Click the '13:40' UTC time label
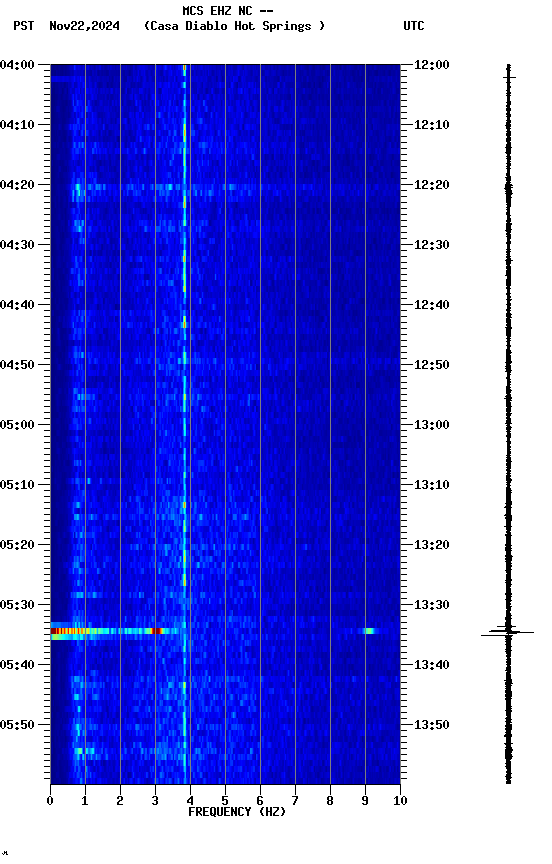 click(432, 665)
